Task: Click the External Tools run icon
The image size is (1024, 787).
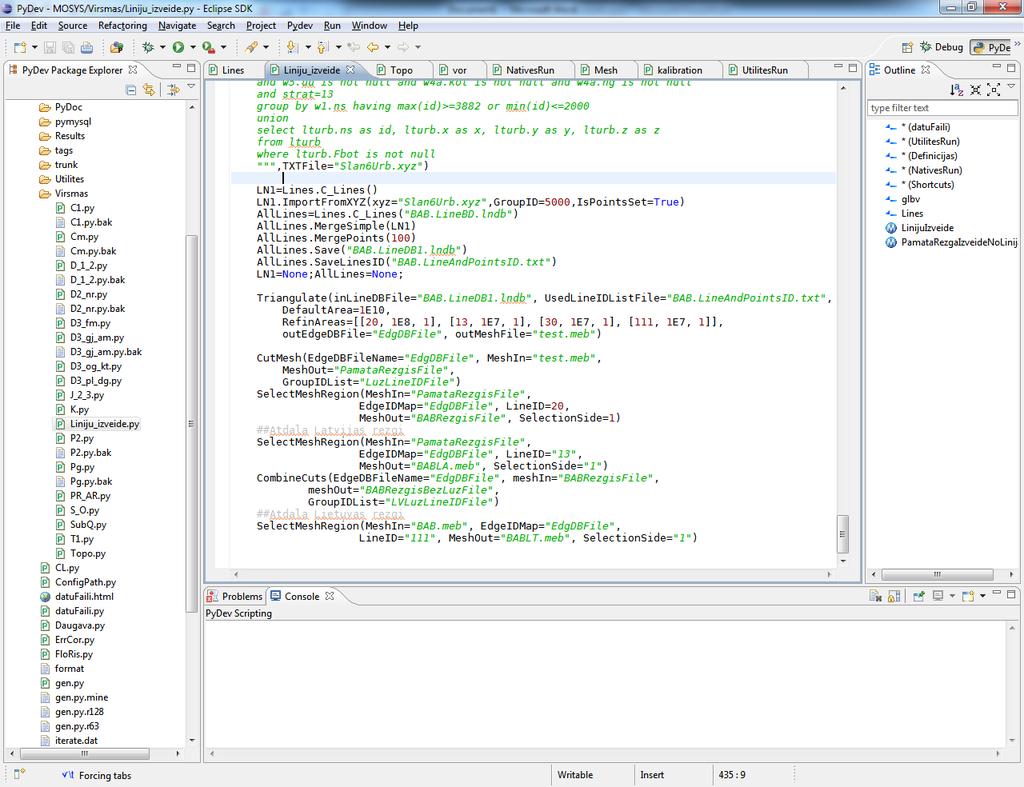Action: tap(208, 47)
